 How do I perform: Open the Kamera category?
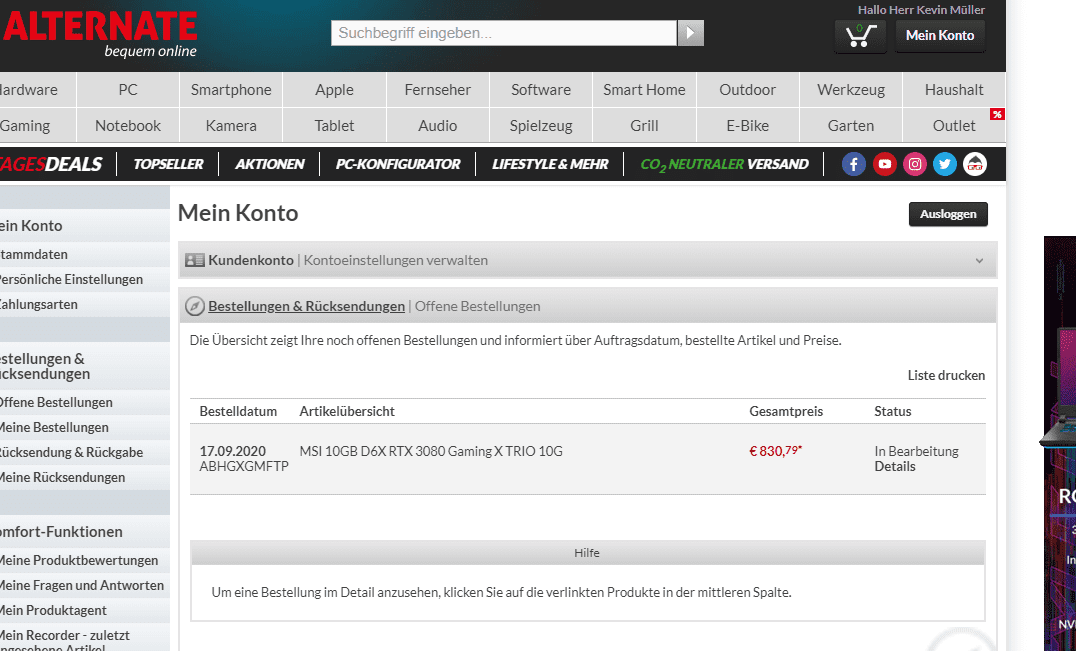pyautogui.click(x=231, y=126)
